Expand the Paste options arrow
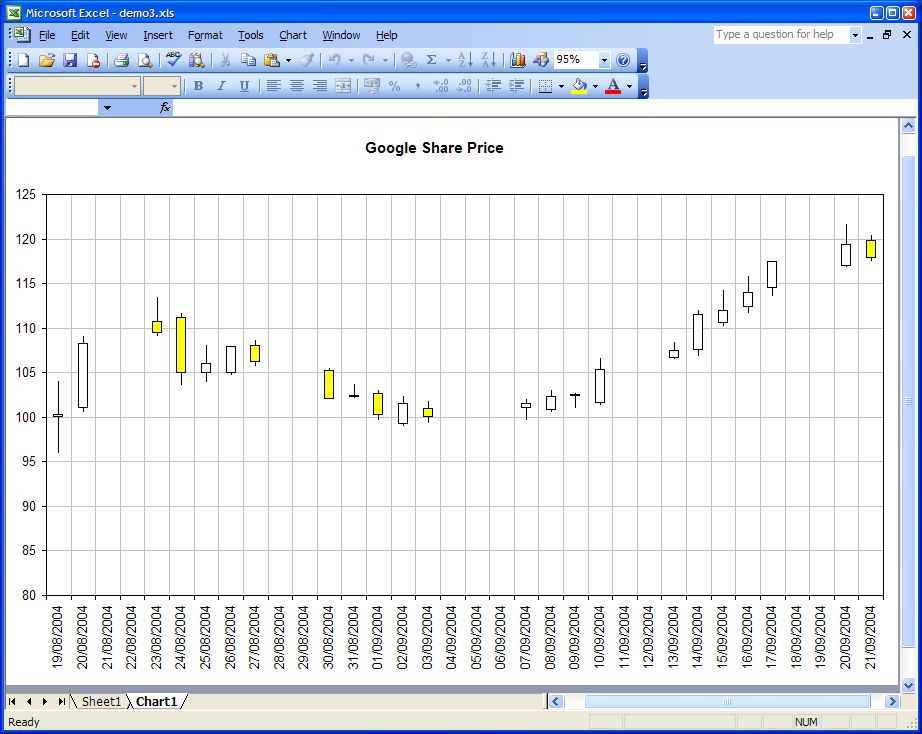This screenshot has height=734, width=922. (x=288, y=60)
